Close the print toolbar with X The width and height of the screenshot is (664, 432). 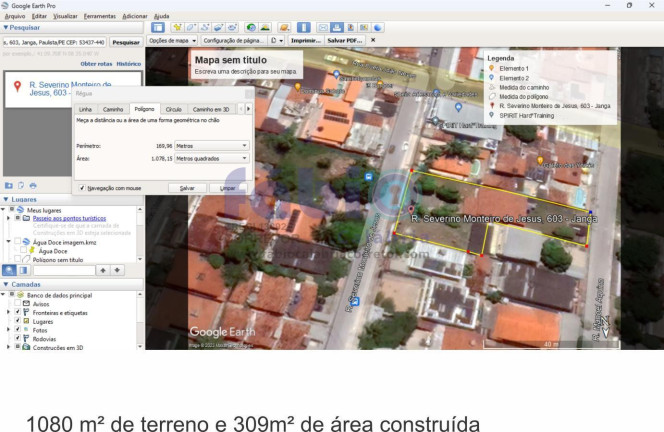pos(373,40)
